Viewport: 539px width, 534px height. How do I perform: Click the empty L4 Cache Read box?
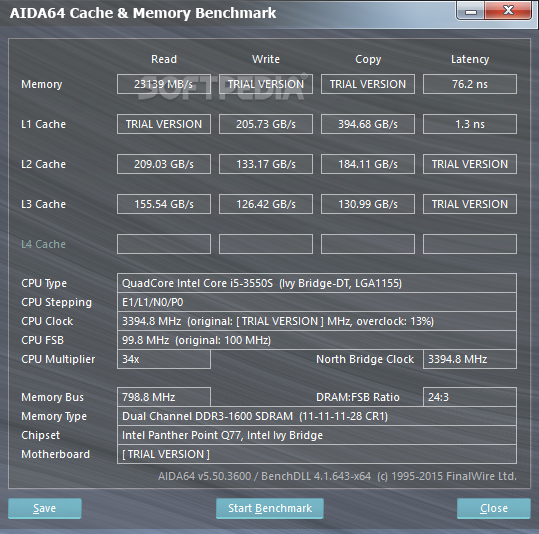[x=164, y=244]
